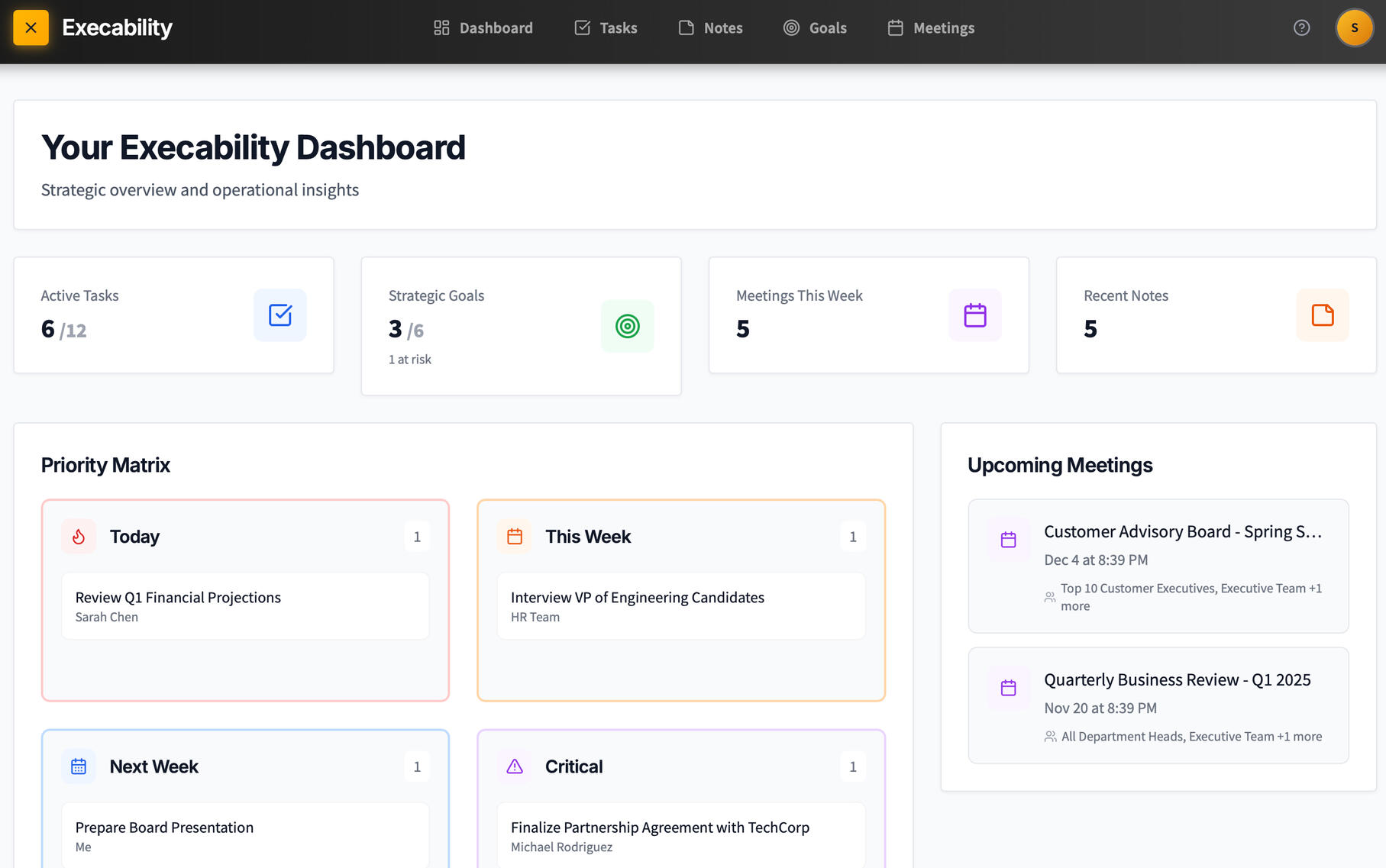The height and width of the screenshot is (868, 1386).
Task: Click the orange note icon in Recent Notes
Action: point(1322,315)
